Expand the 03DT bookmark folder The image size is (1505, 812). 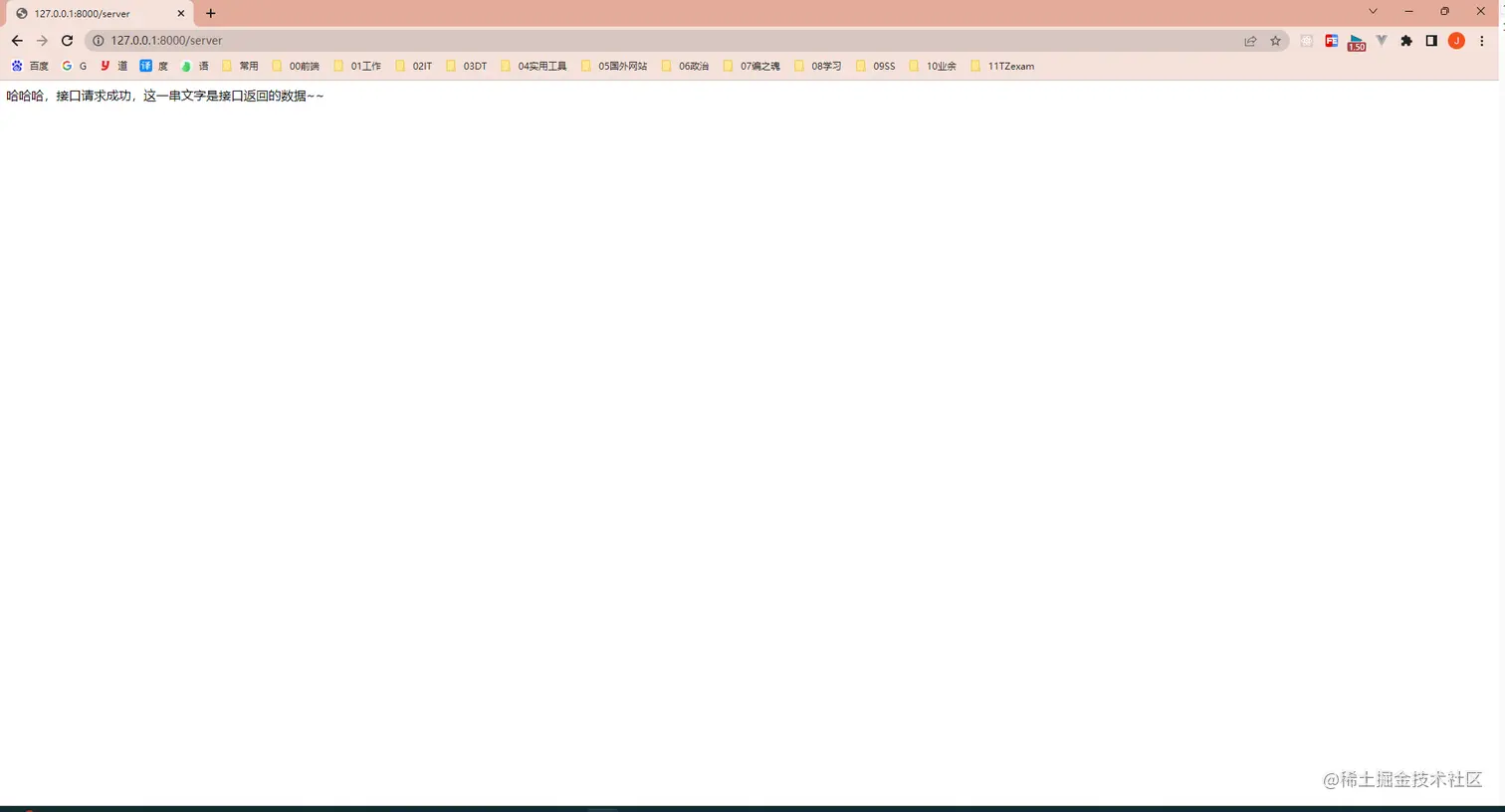tap(467, 66)
